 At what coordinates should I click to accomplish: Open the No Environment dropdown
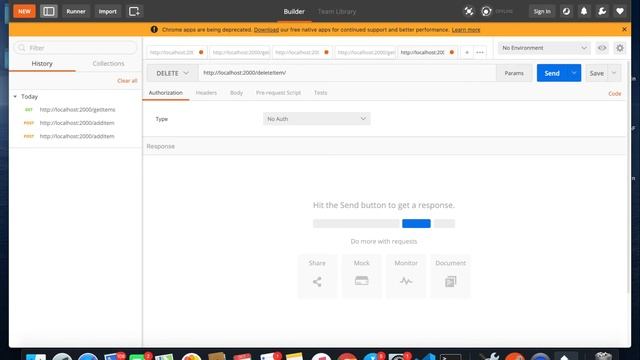(544, 48)
